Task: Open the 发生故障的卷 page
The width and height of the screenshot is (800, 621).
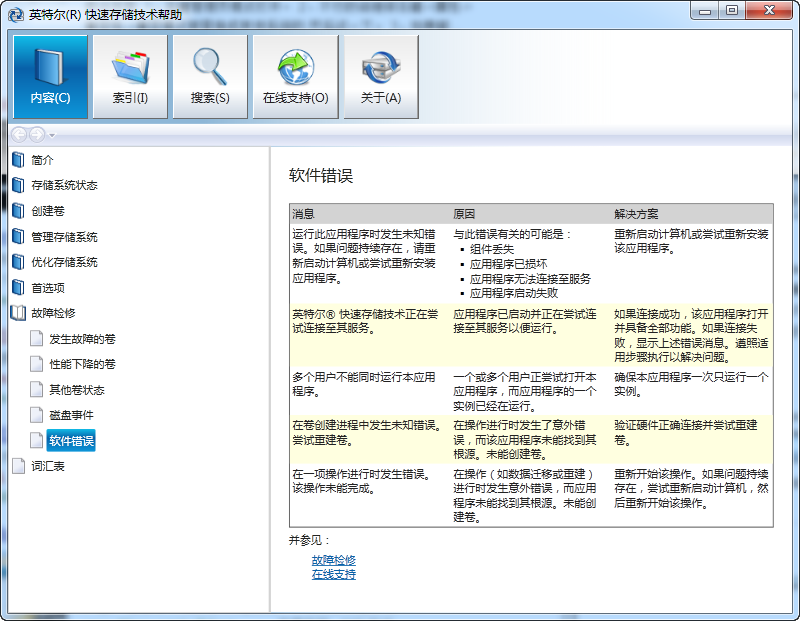Action: click(x=82, y=339)
